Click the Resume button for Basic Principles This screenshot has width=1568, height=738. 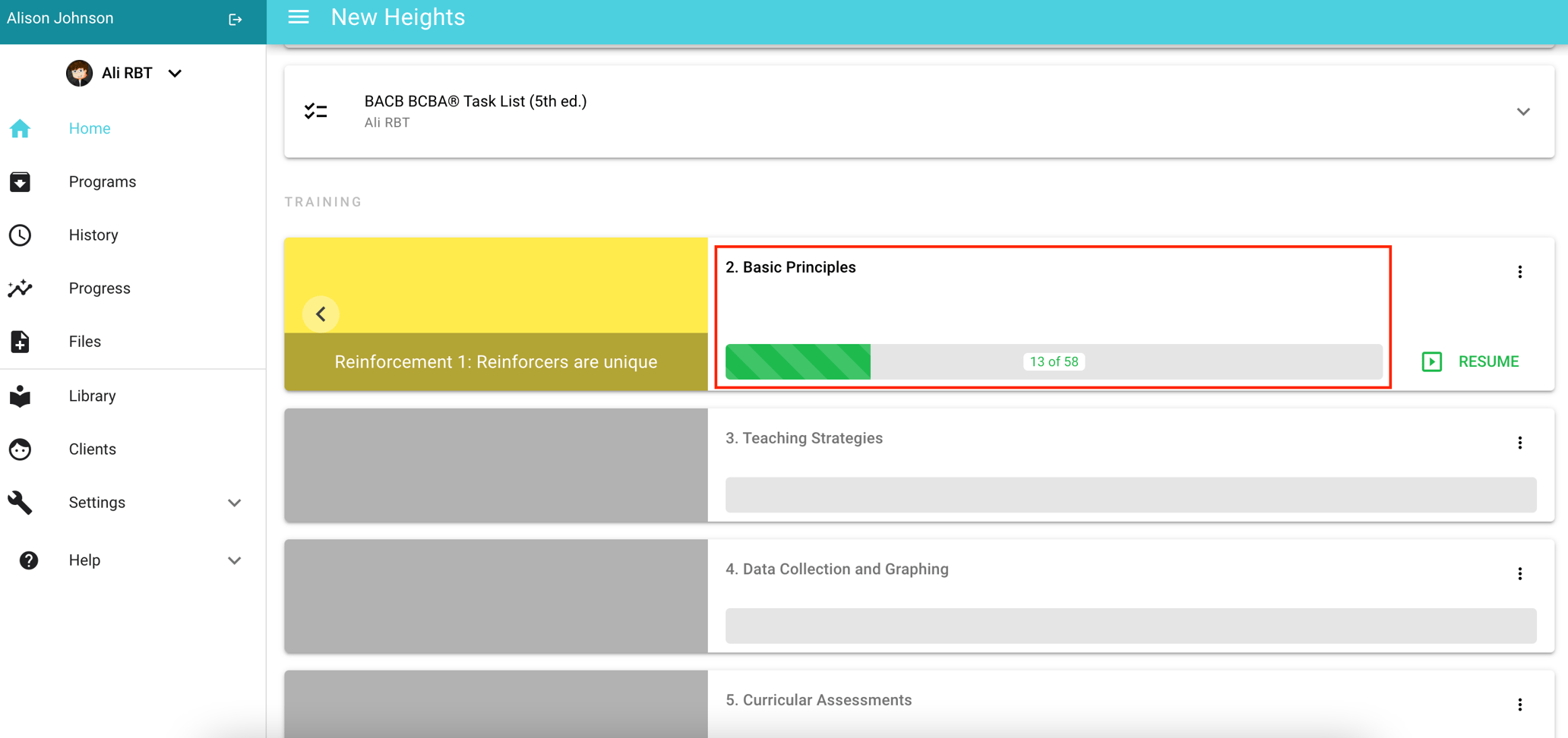(1469, 361)
